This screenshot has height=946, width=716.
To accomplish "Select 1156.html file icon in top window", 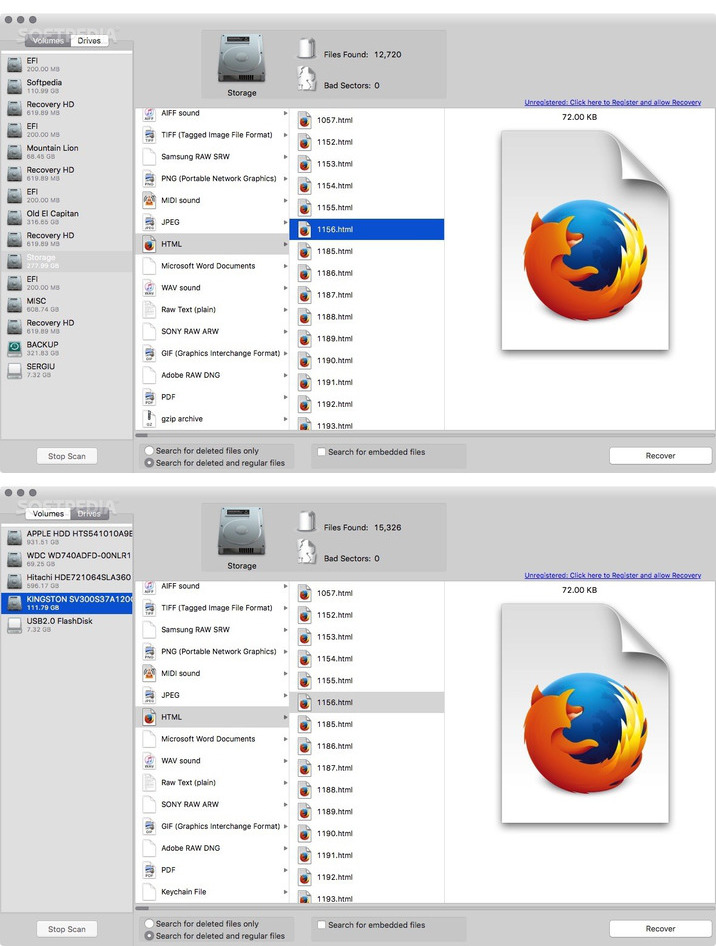I will tap(305, 229).
